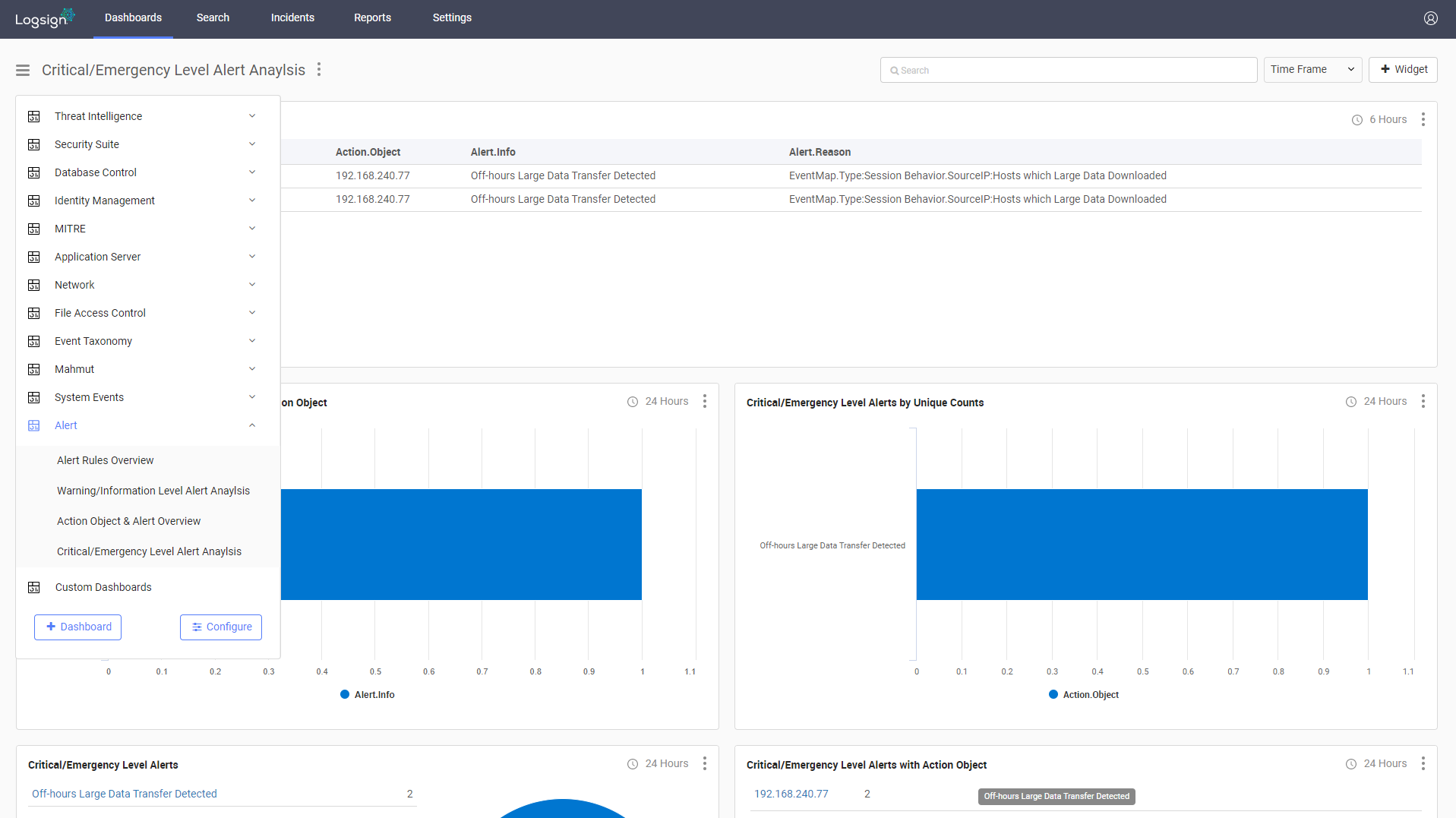The width and height of the screenshot is (1456, 818).
Task: Open options menu on Critical/Emergency Level Alerts widget
Action: 705,763
